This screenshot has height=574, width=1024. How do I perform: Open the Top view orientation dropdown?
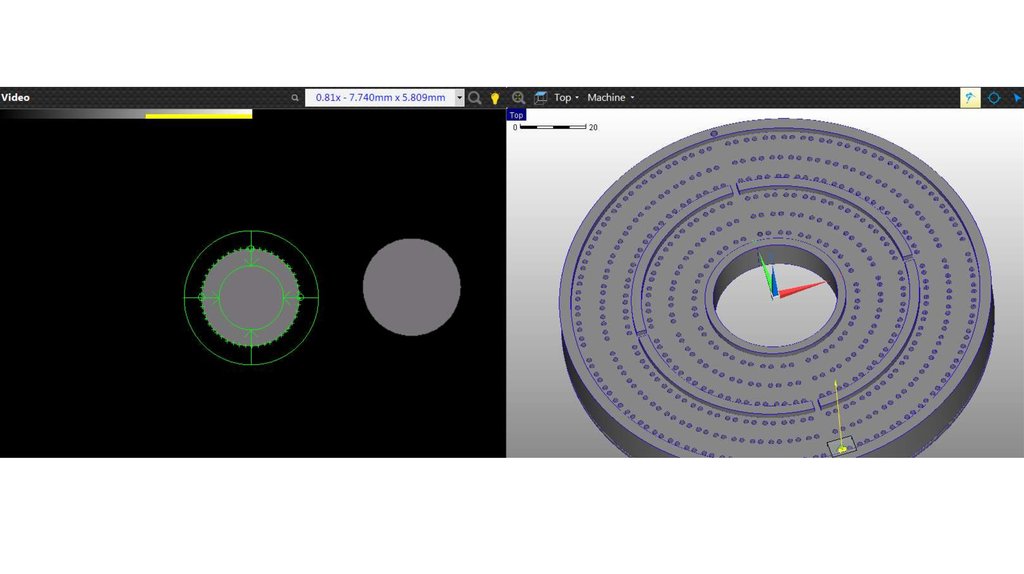[567, 98]
